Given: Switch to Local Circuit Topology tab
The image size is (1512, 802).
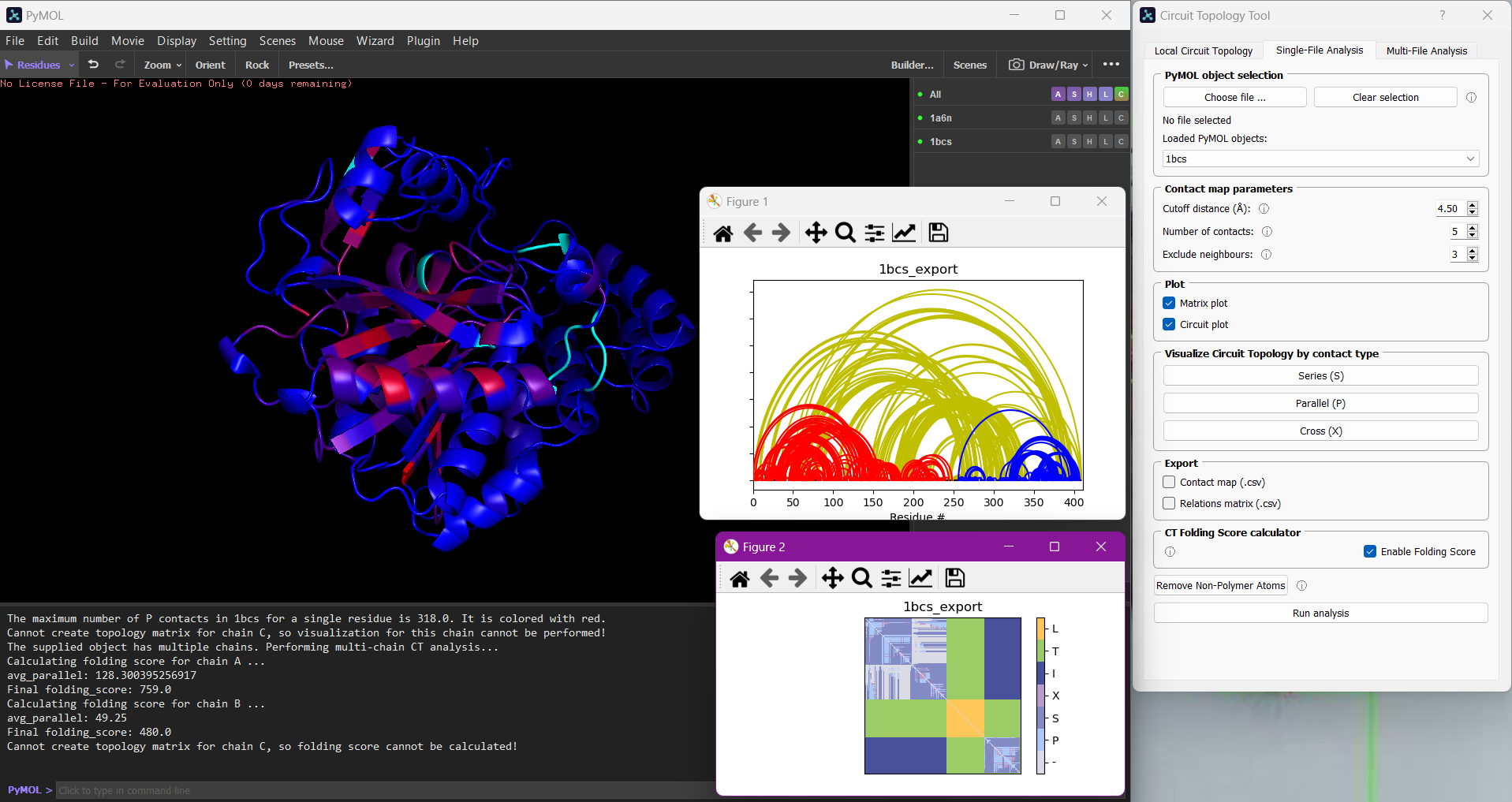Looking at the screenshot, I should tap(1203, 51).
